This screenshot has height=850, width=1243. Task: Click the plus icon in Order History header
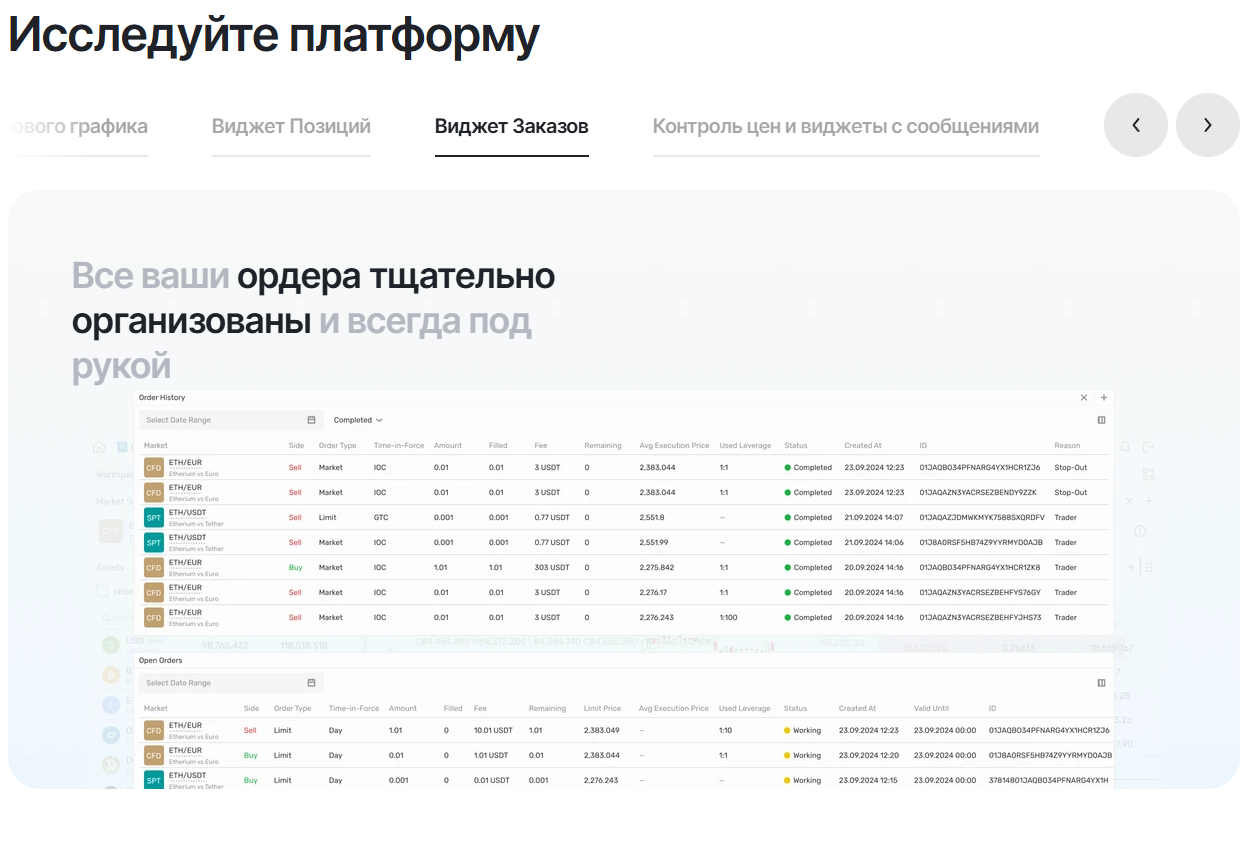(x=1104, y=398)
